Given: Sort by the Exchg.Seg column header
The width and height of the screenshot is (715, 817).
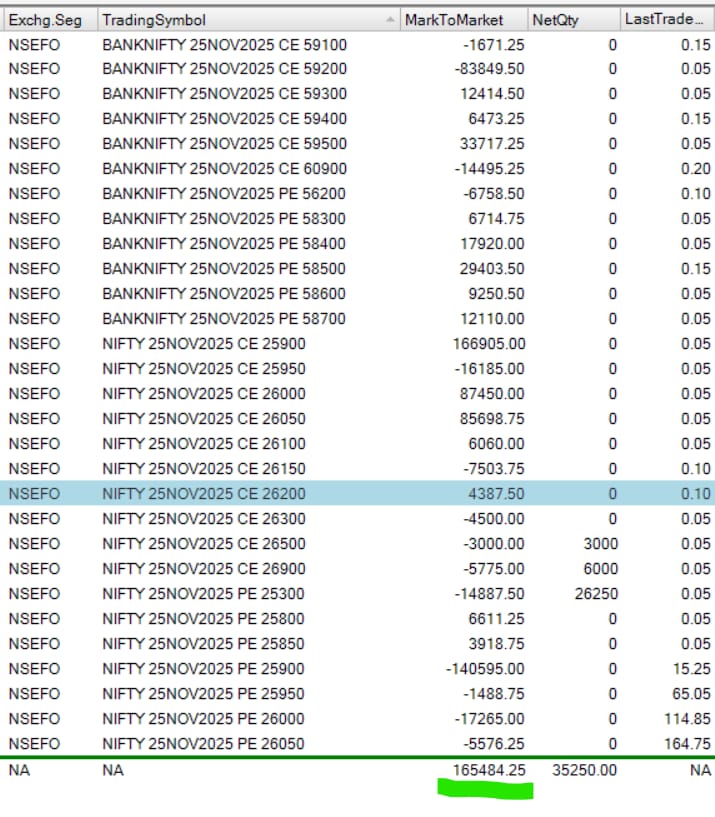Looking at the screenshot, I should (50, 20).
